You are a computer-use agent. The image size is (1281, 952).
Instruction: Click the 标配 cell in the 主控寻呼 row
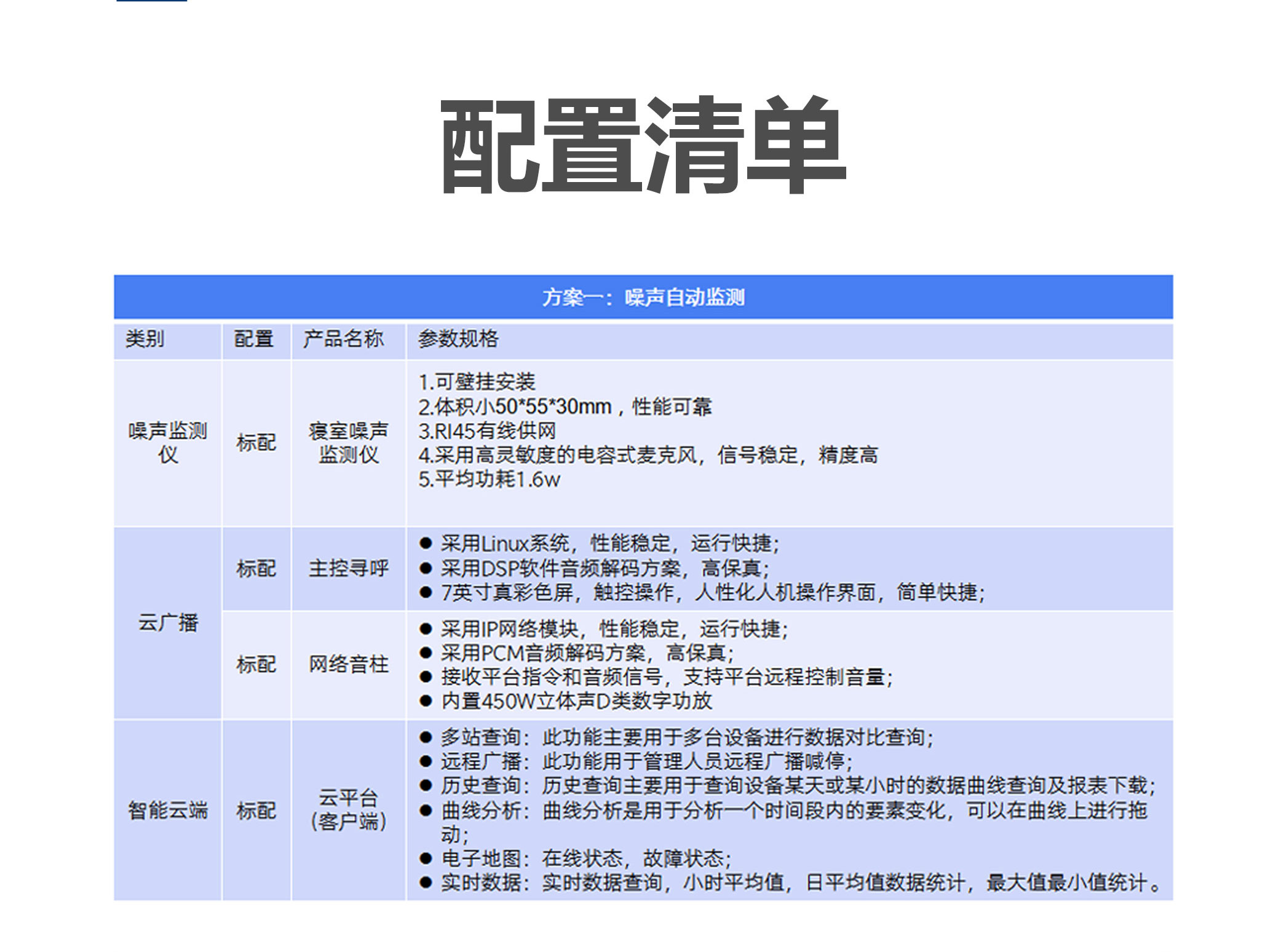[256, 568]
